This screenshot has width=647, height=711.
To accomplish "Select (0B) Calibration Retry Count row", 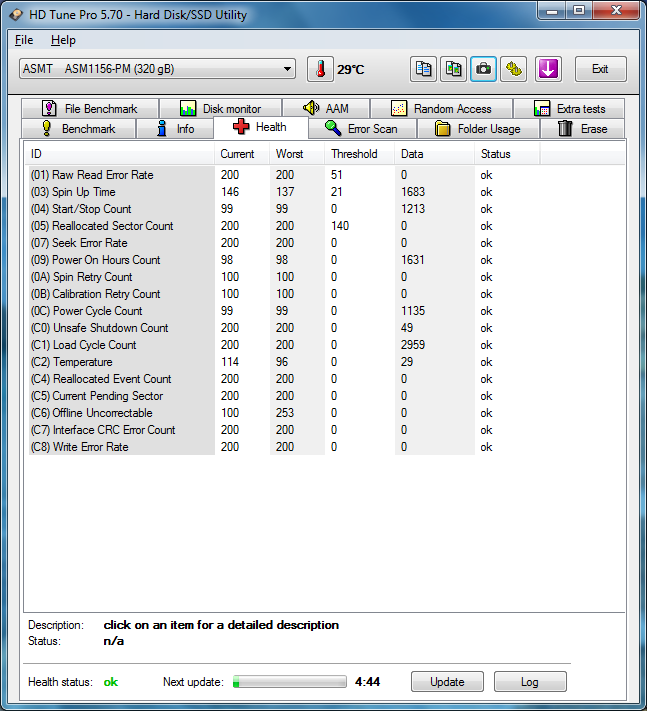I will point(284,294).
